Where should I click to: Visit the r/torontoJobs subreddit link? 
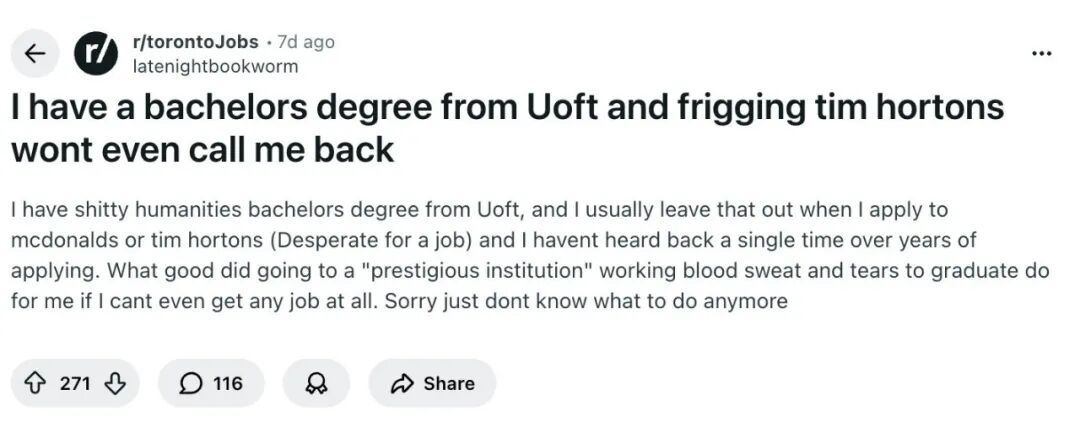[x=195, y=42]
